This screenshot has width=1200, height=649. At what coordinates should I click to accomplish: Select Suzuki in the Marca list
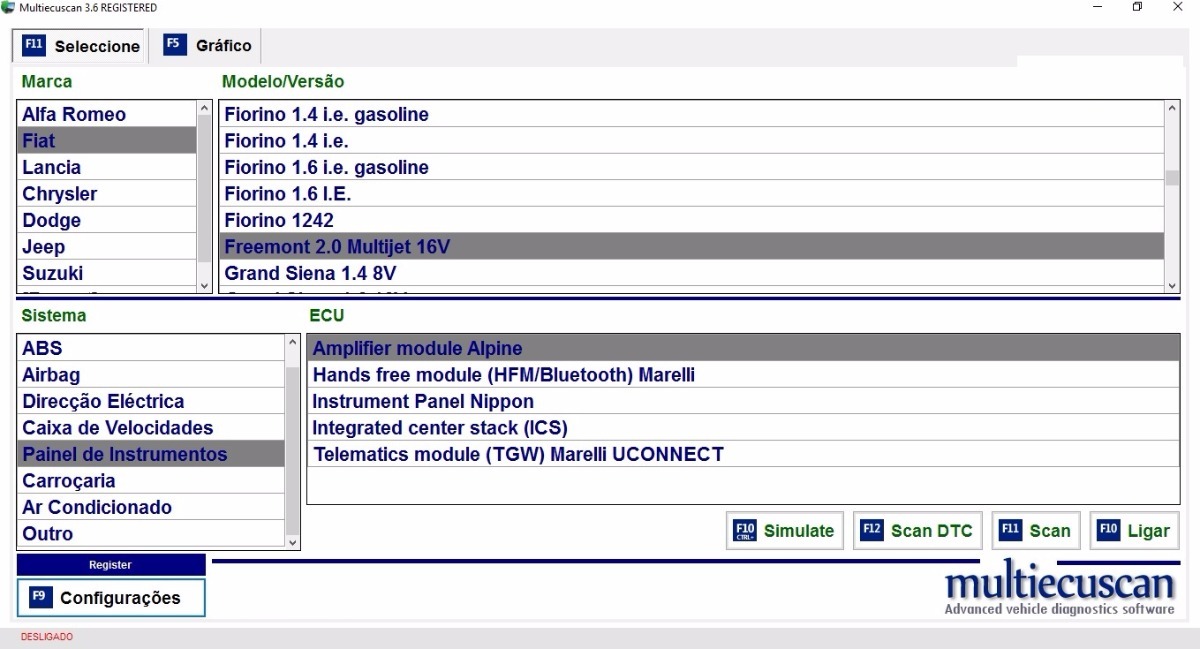coord(106,273)
